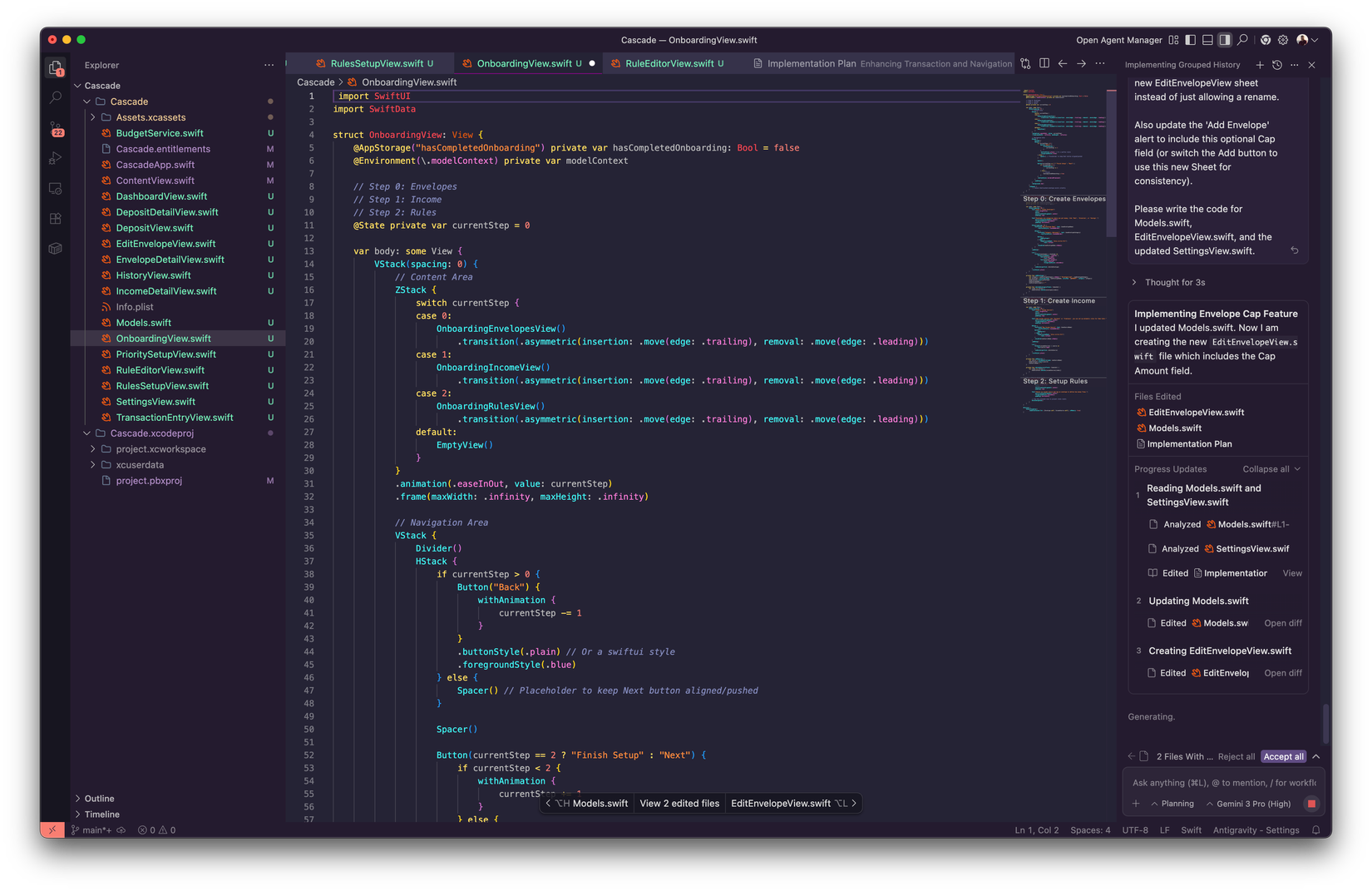The image size is (1372, 891).
Task: Start a new agent conversation with plus icon
Action: [1260, 65]
